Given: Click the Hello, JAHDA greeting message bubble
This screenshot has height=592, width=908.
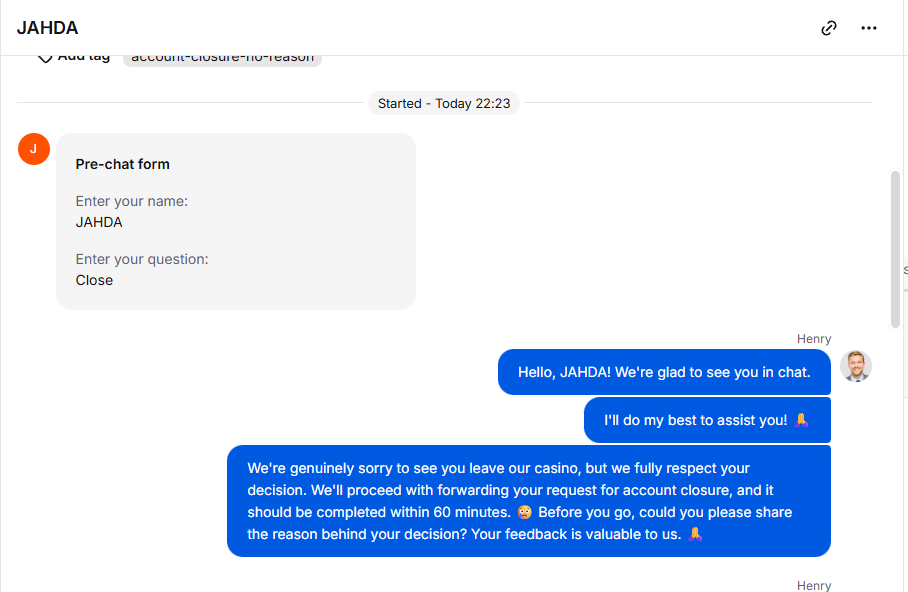Looking at the screenshot, I should [x=664, y=372].
